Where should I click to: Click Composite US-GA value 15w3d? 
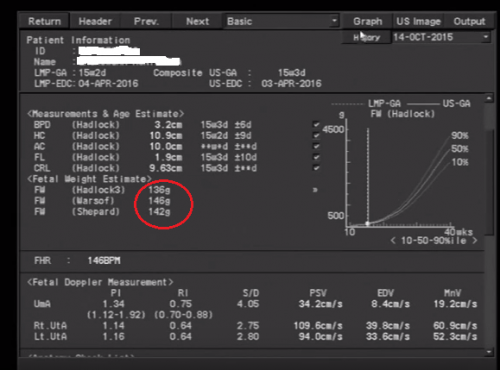coord(292,73)
